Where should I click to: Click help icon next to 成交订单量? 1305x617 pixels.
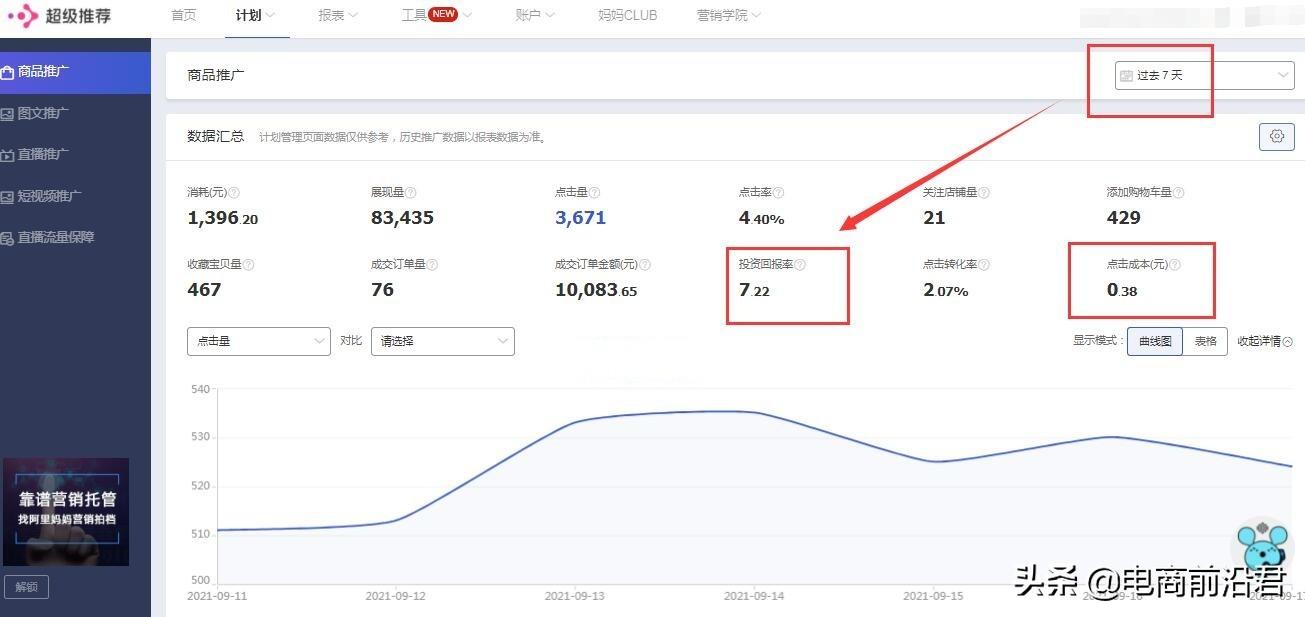pyautogui.click(x=433, y=265)
